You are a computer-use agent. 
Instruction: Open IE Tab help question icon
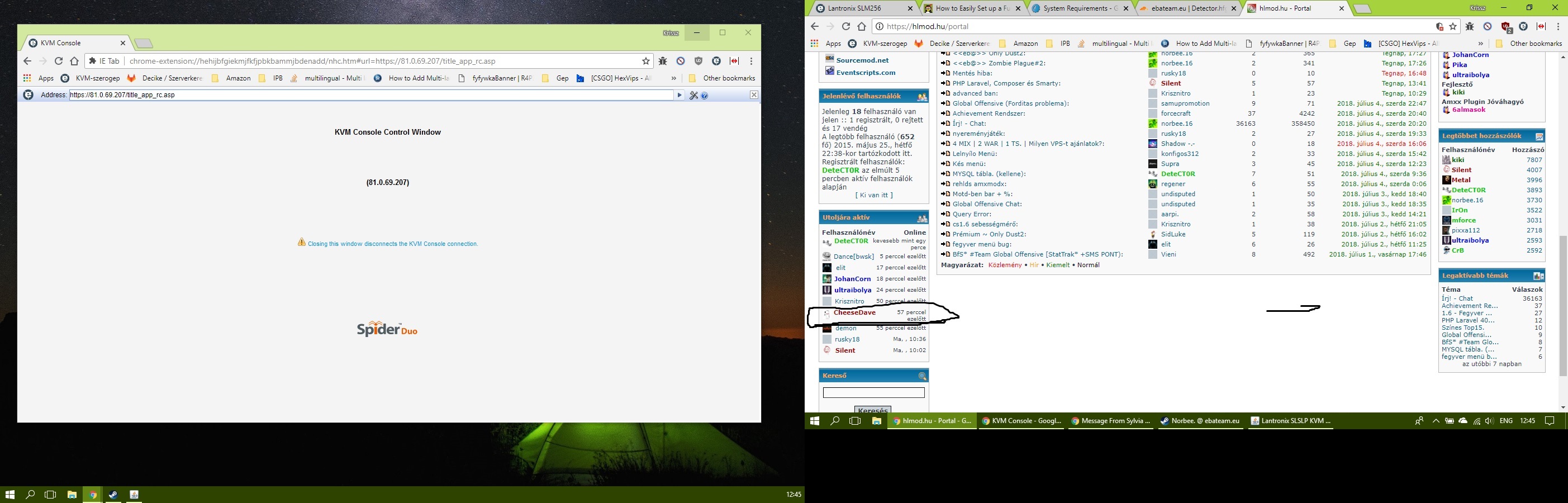(704, 95)
